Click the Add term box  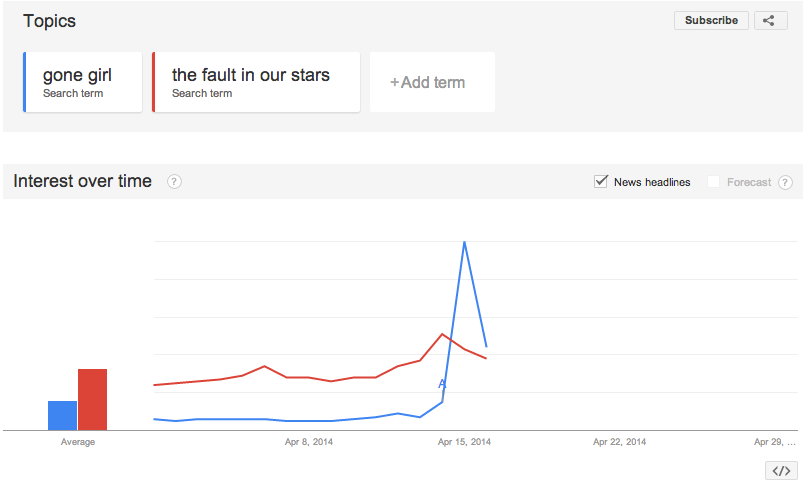tap(432, 82)
